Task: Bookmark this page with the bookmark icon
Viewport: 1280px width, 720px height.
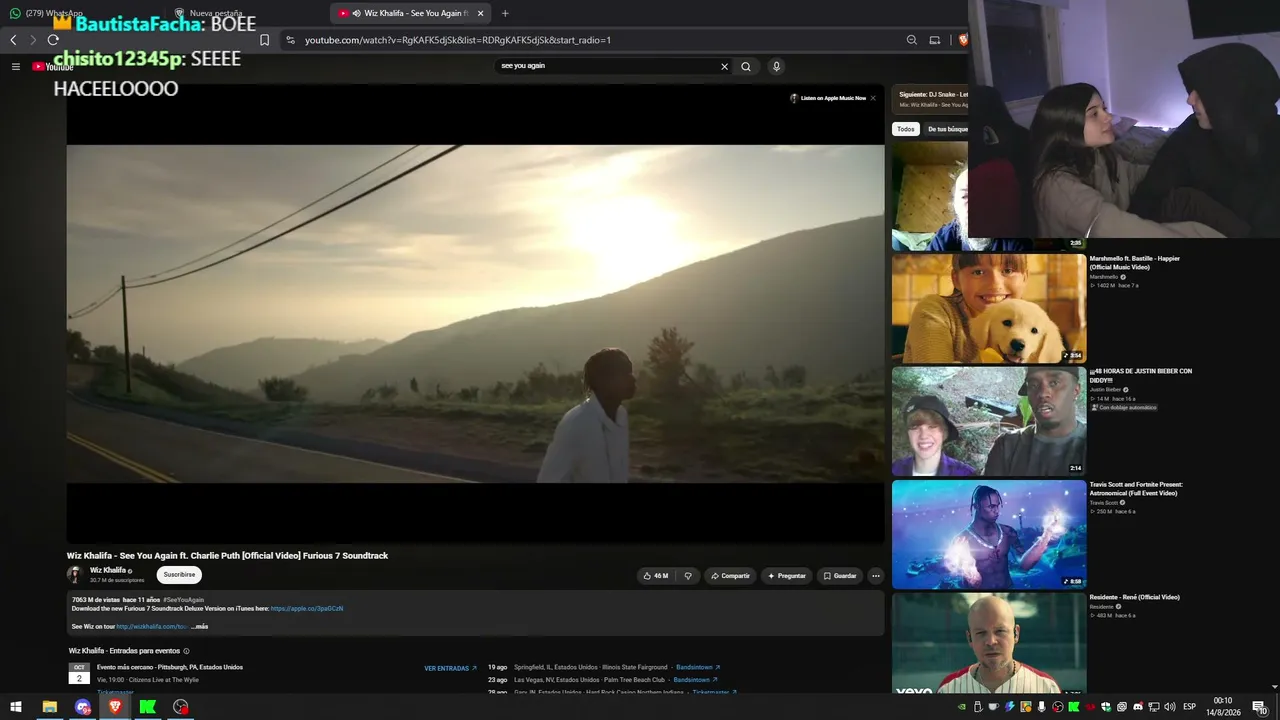Action: click(x=265, y=40)
